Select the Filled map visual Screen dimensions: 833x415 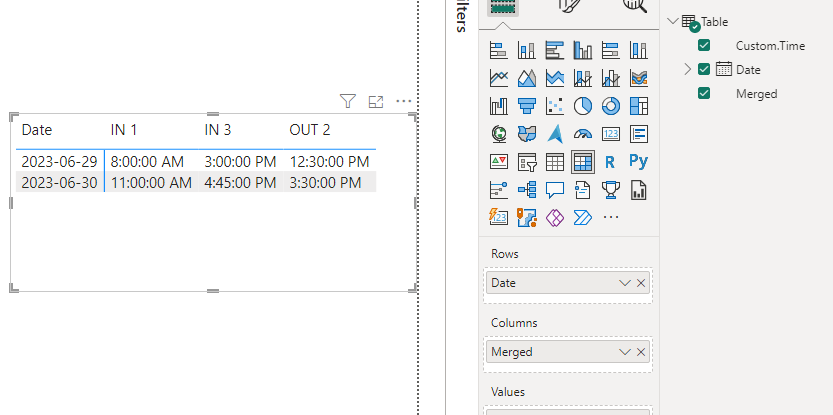point(526,134)
